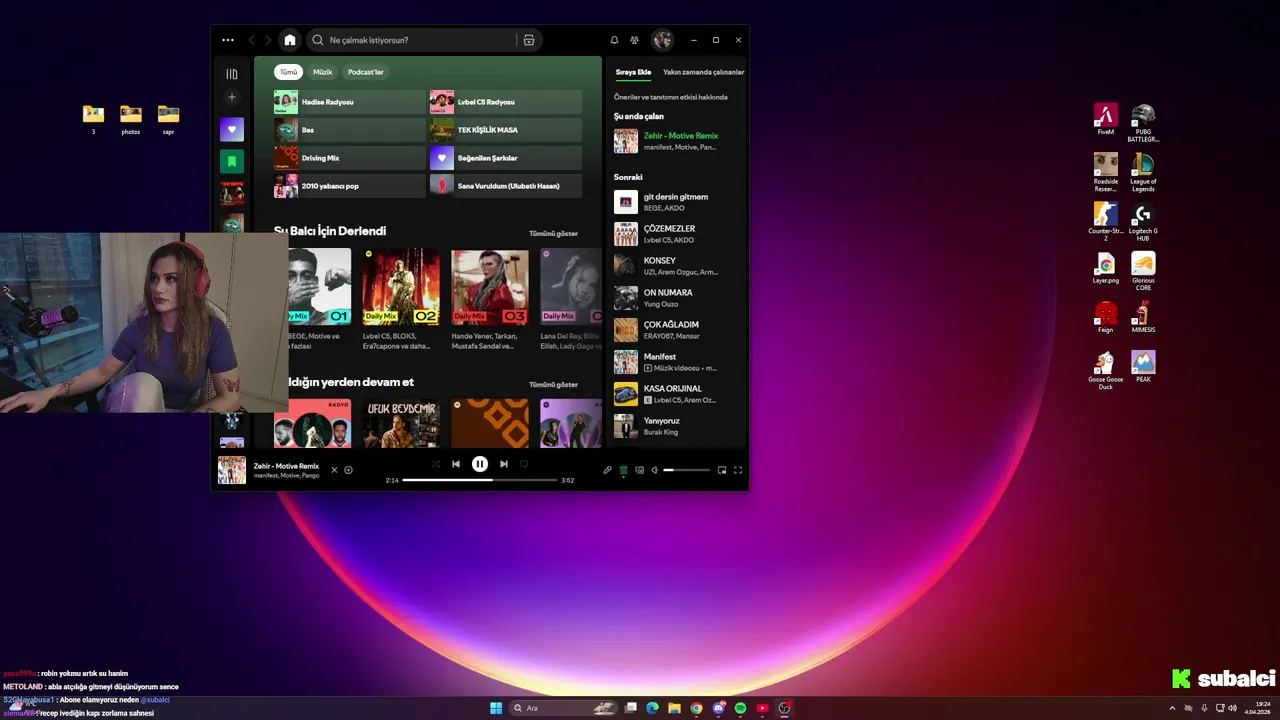Collapse Your Library sidebar icon

pos(232,74)
